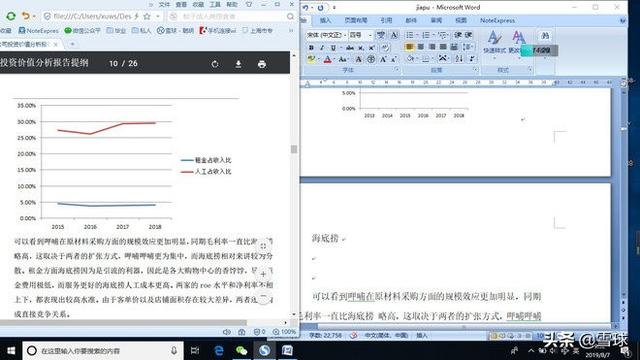Open WeChat from the taskbar
This screenshot has height=360, width=640.
point(242,350)
